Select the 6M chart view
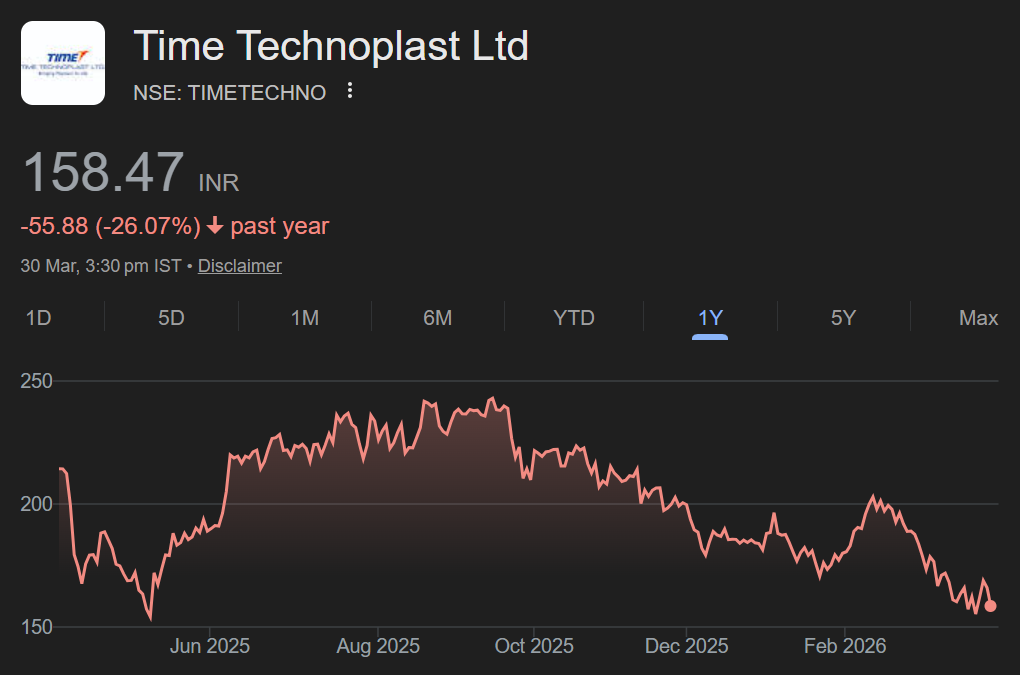Screen dimensions: 1020x675 [438, 317]
